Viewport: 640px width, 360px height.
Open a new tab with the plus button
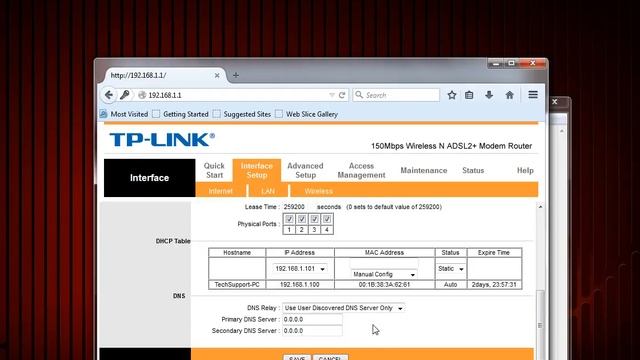point(236,75)
